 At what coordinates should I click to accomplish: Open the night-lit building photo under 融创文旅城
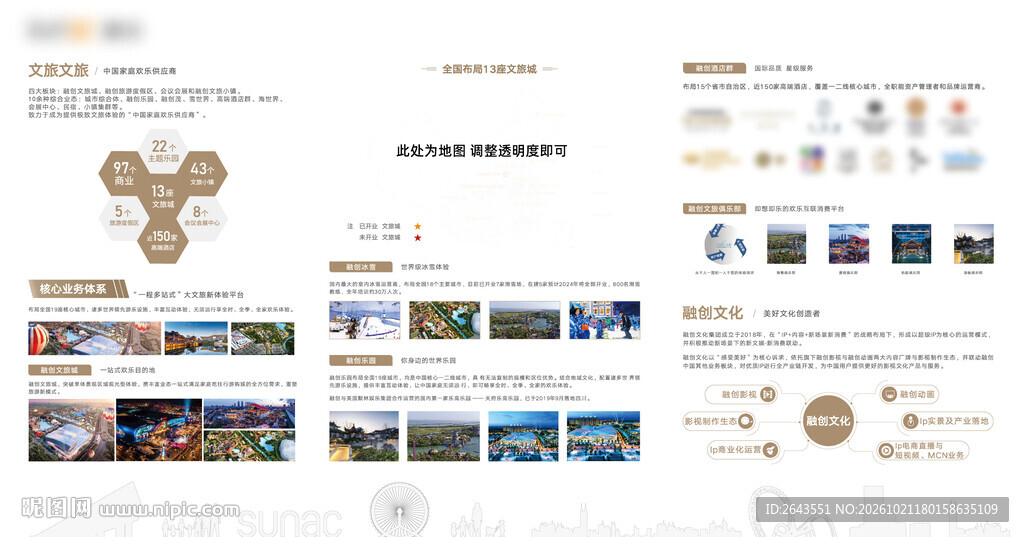tap(159, 431)
